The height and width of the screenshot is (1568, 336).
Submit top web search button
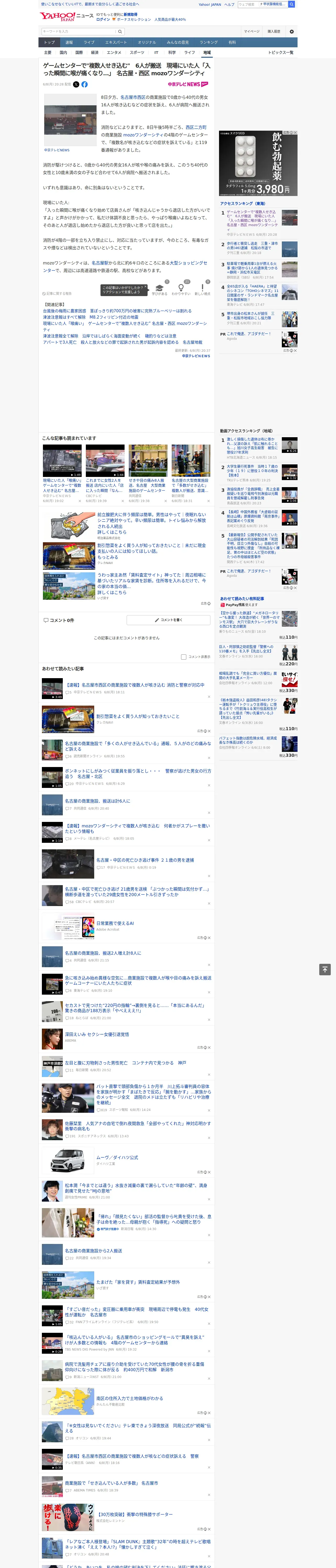[292, 4]
